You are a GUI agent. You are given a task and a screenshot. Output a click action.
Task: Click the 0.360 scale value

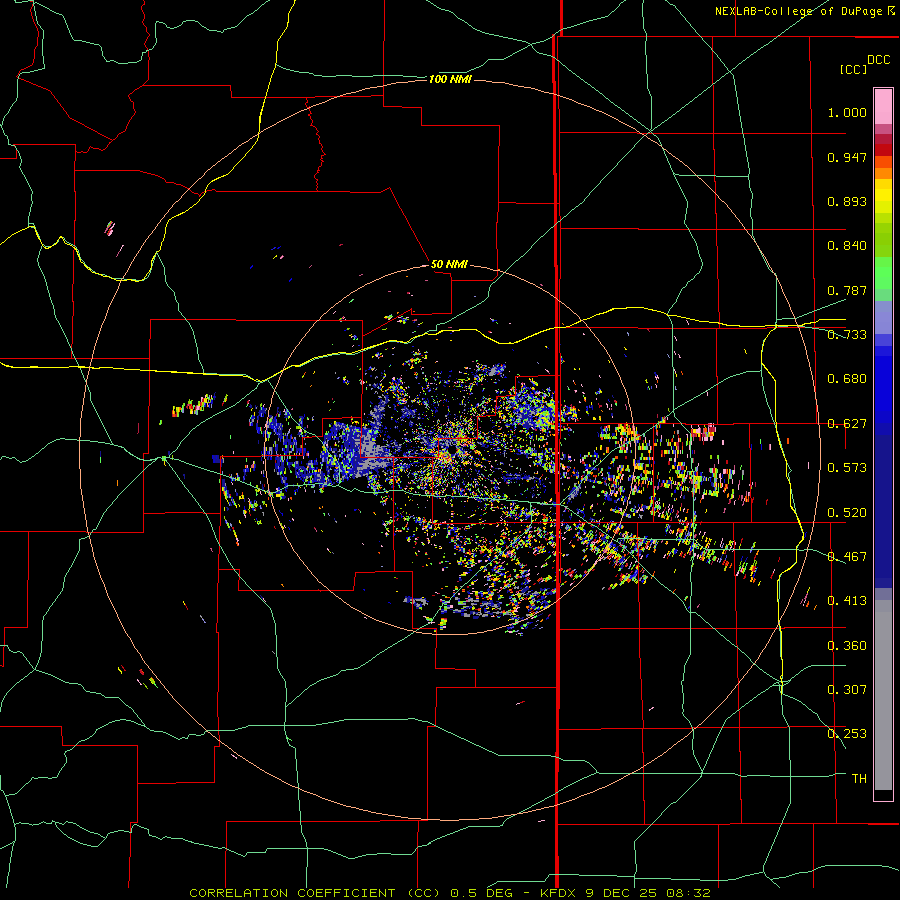pos(847,646)
